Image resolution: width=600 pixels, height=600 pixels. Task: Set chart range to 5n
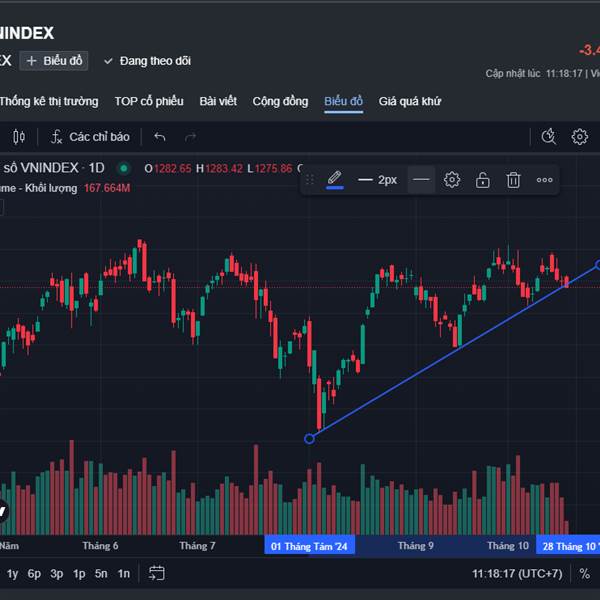coord(101,574)
